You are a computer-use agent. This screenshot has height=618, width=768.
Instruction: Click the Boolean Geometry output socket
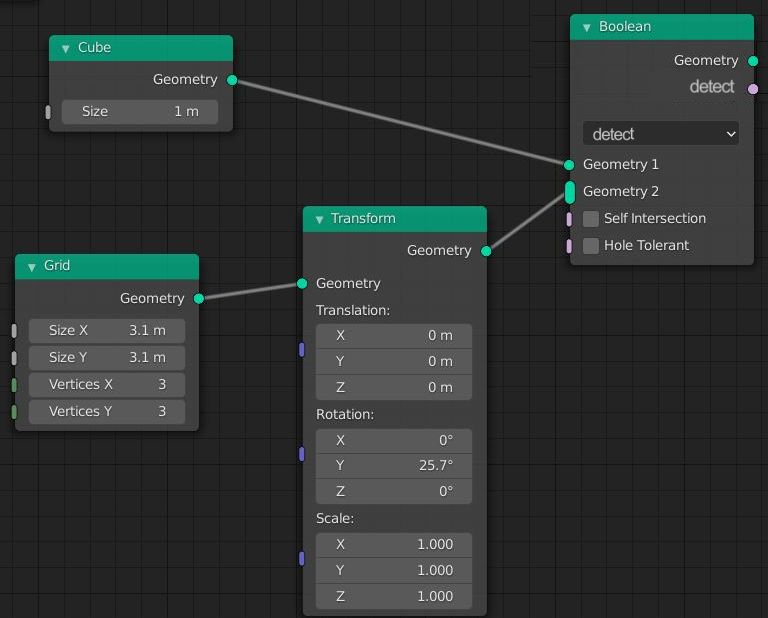[x=753, y=61]
